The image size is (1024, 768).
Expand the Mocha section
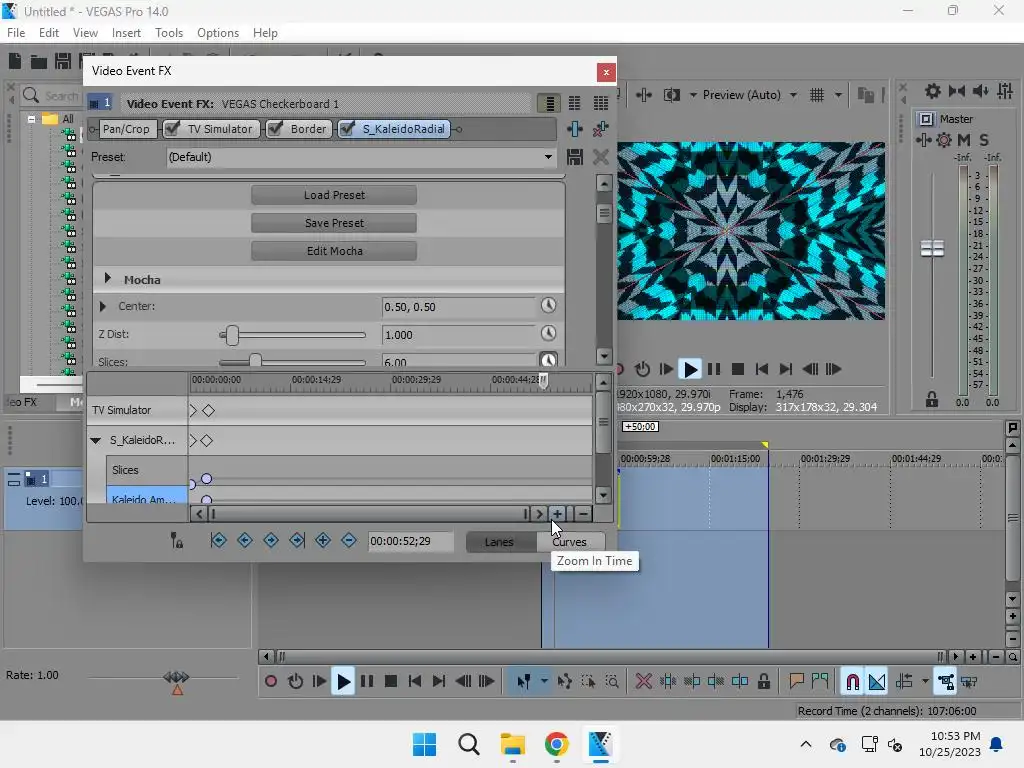(x=108, y=278)
